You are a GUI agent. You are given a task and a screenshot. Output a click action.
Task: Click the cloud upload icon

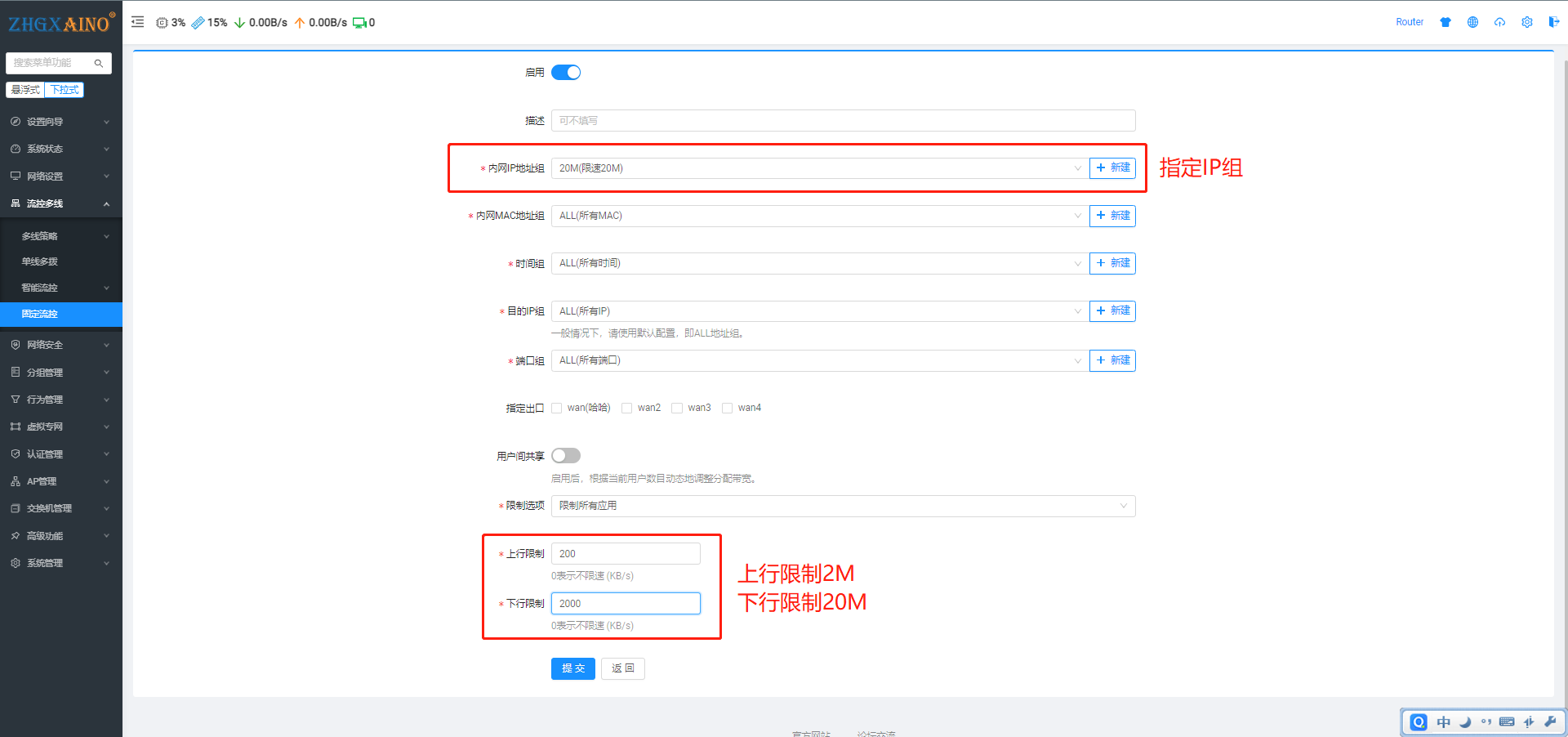click(x=1499, y=22)
